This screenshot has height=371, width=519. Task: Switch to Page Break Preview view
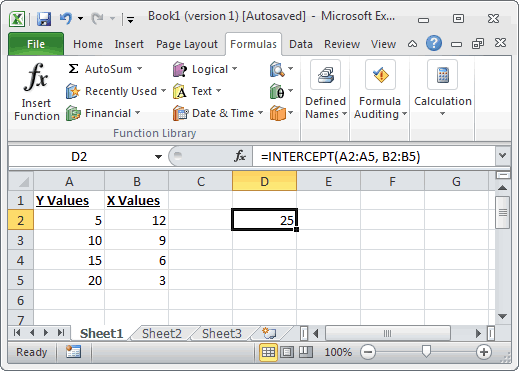[306, 352]
